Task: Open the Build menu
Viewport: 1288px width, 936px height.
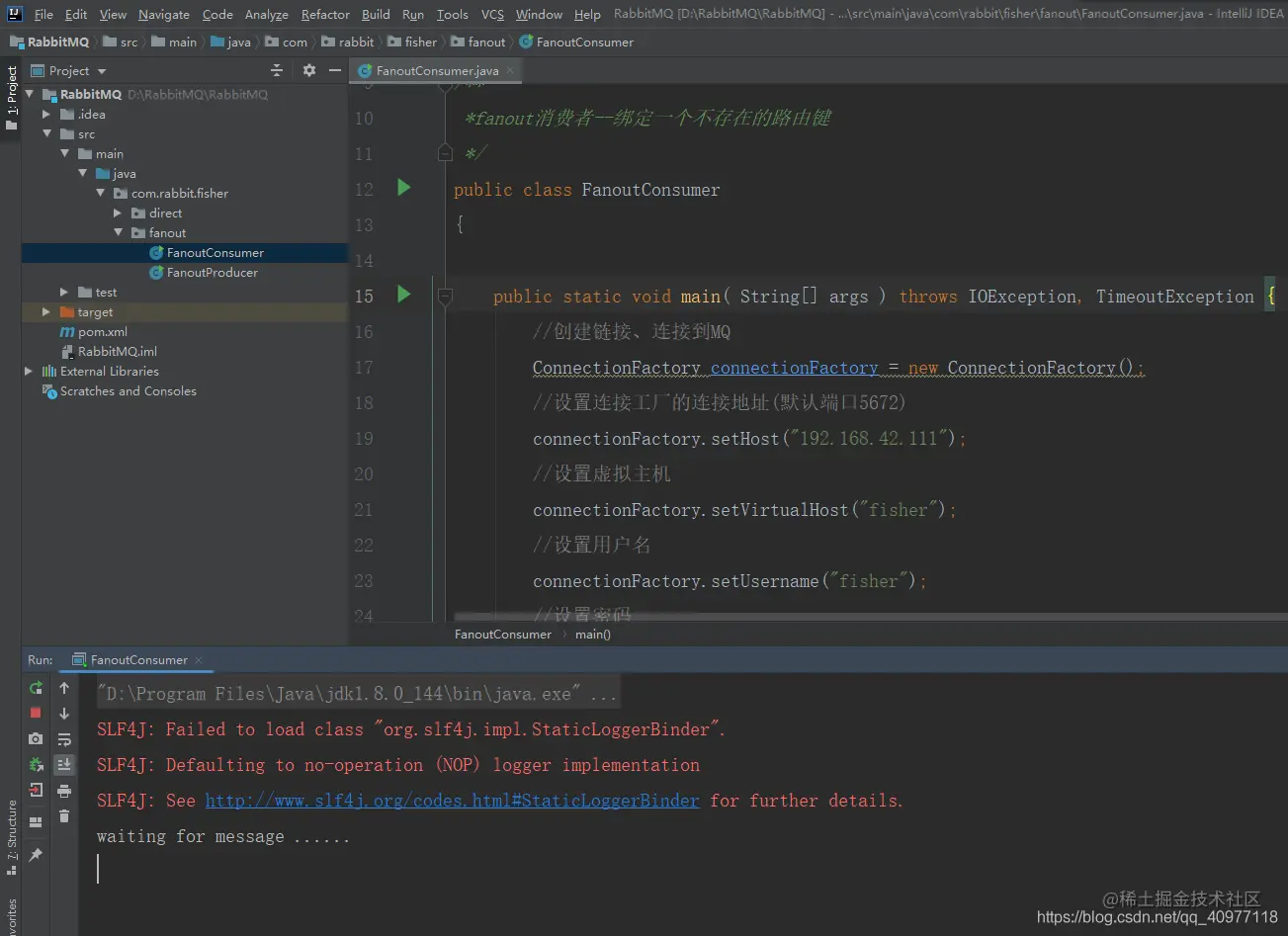Action: tap(376, 14)
